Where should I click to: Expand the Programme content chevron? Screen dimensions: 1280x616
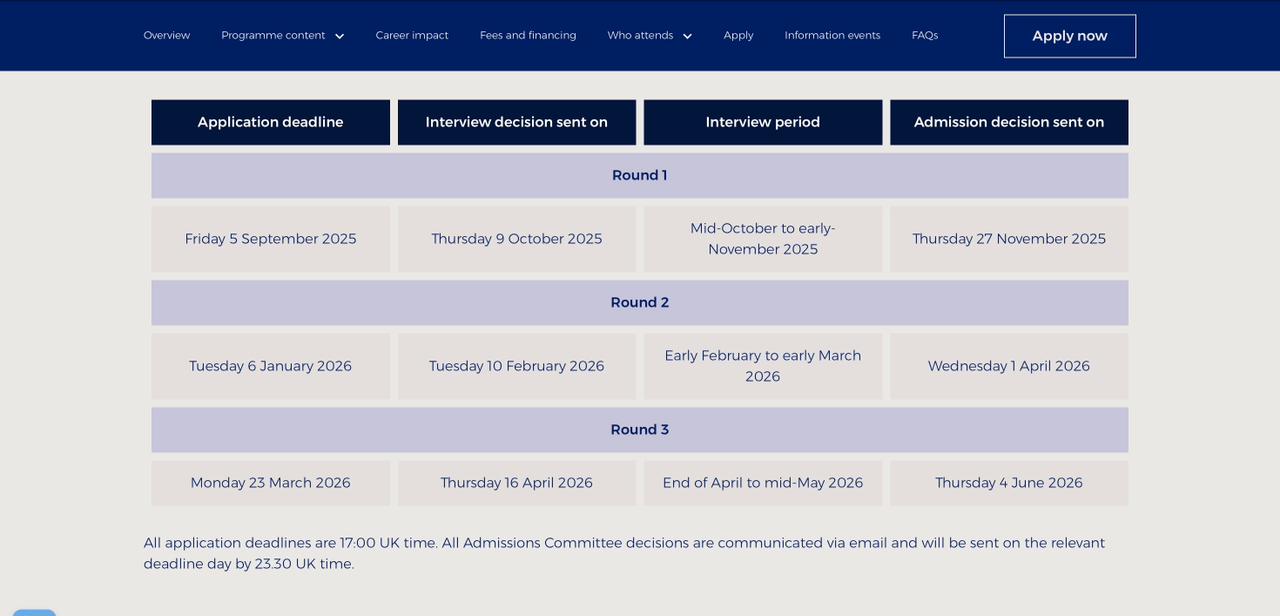coord(339,36)
